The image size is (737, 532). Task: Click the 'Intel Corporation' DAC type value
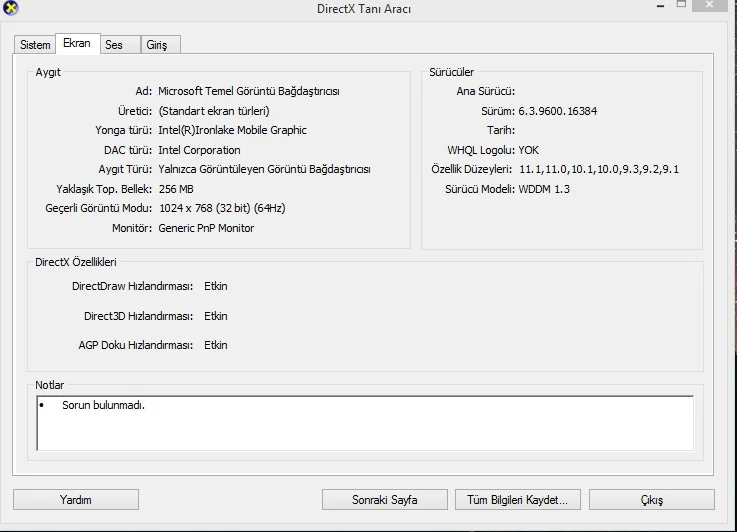[x=199, y=150]
